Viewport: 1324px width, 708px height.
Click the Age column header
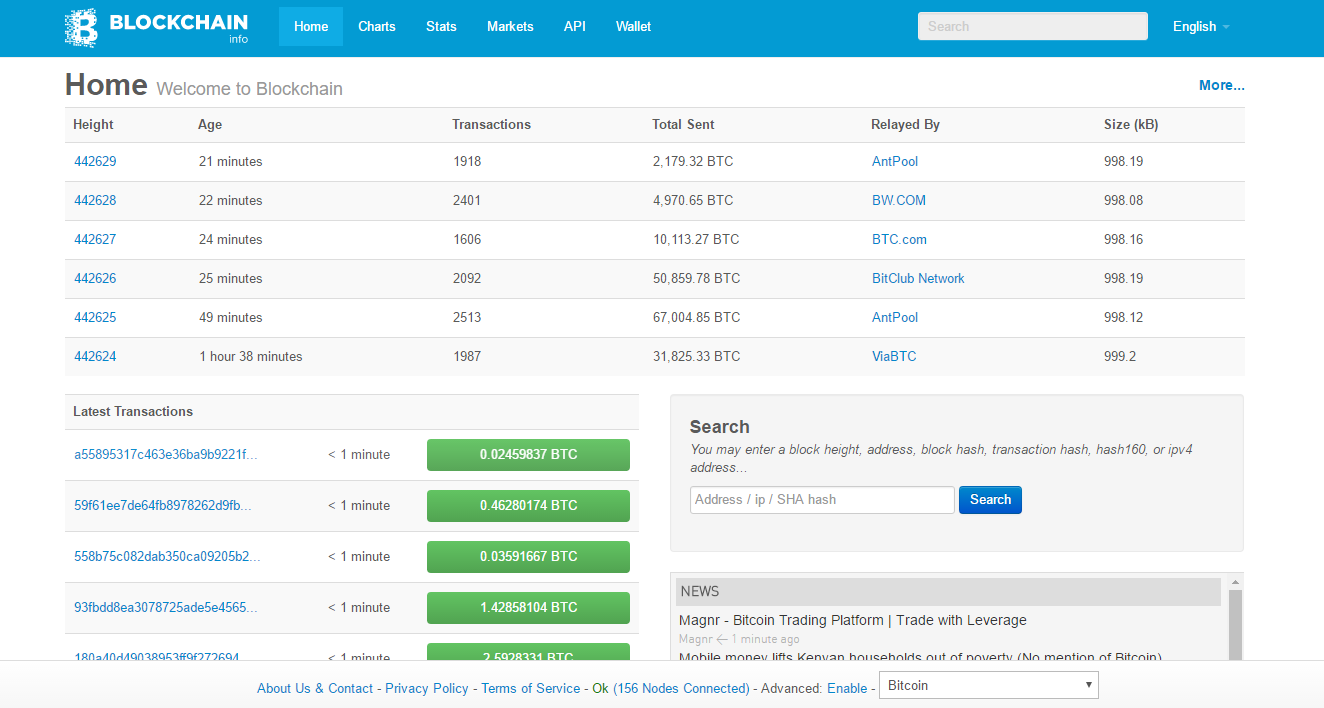click(x=210, y=125)
